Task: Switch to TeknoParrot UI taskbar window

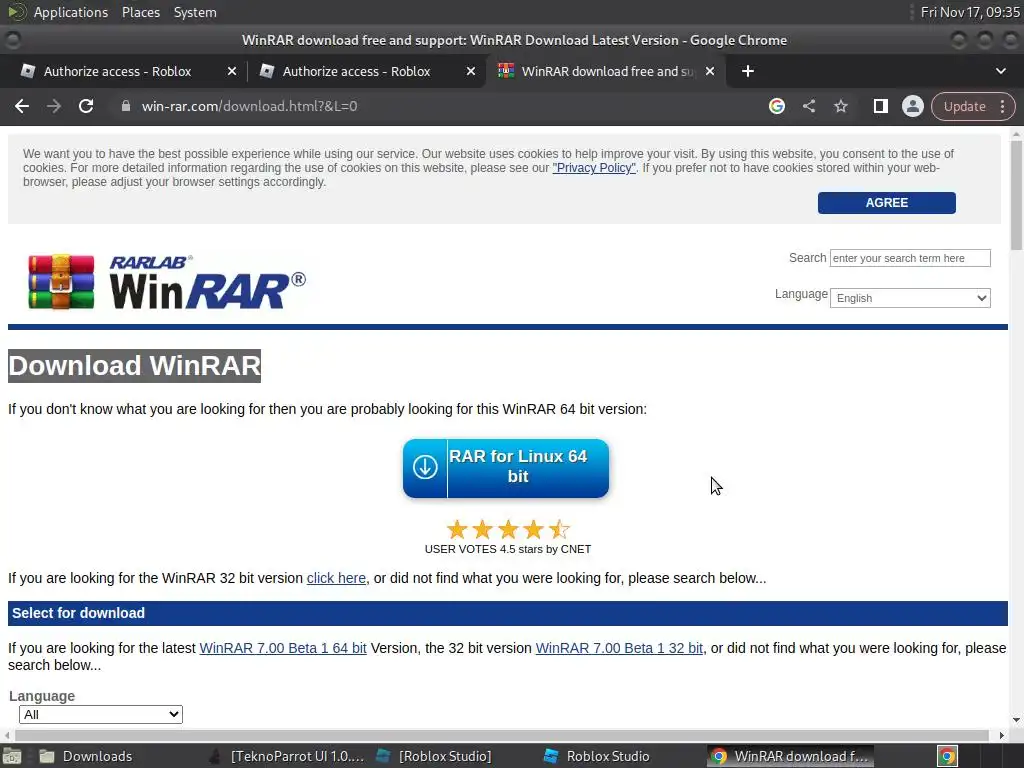Action: [286, 756]
